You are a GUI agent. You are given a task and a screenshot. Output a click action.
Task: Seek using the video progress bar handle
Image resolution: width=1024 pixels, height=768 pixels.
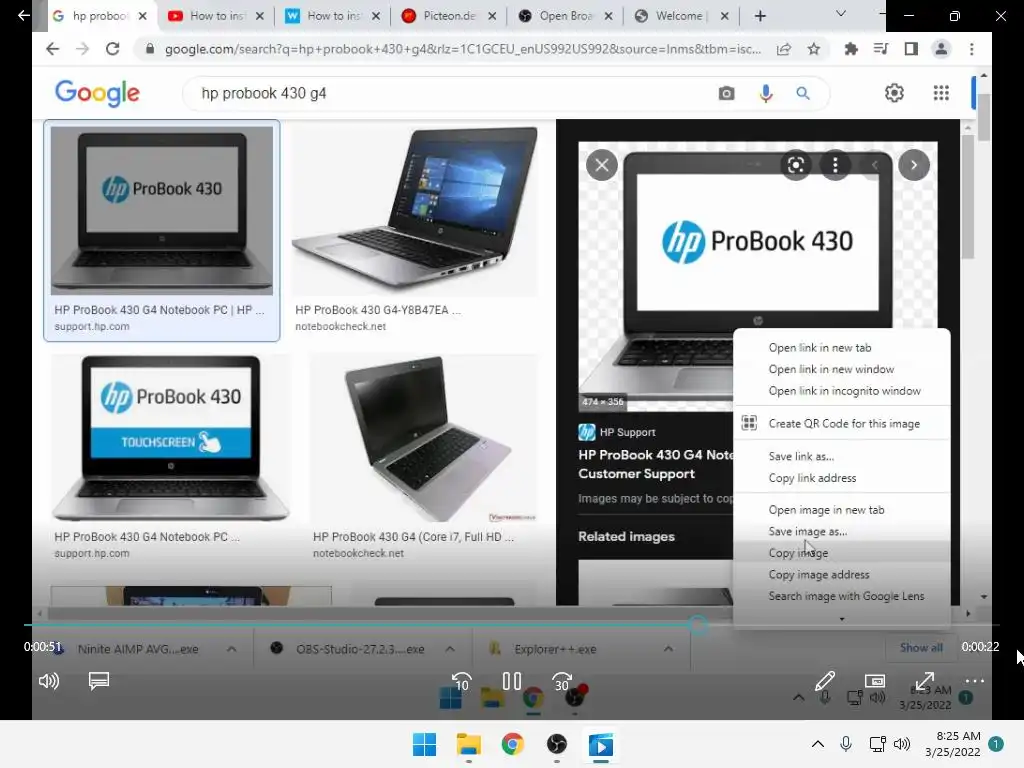click(697, 625)
